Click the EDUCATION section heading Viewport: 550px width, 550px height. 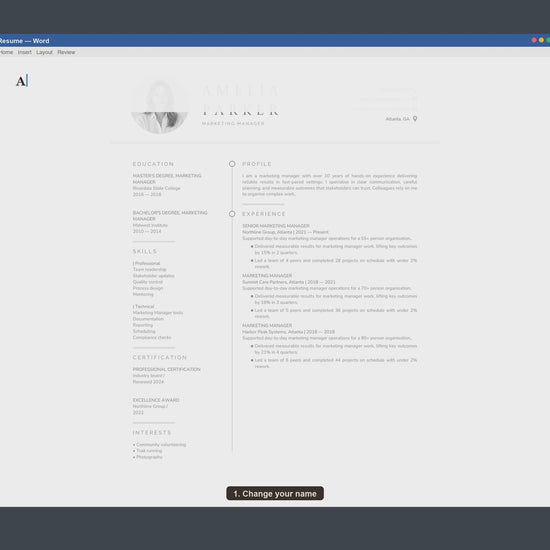(153, 164)
